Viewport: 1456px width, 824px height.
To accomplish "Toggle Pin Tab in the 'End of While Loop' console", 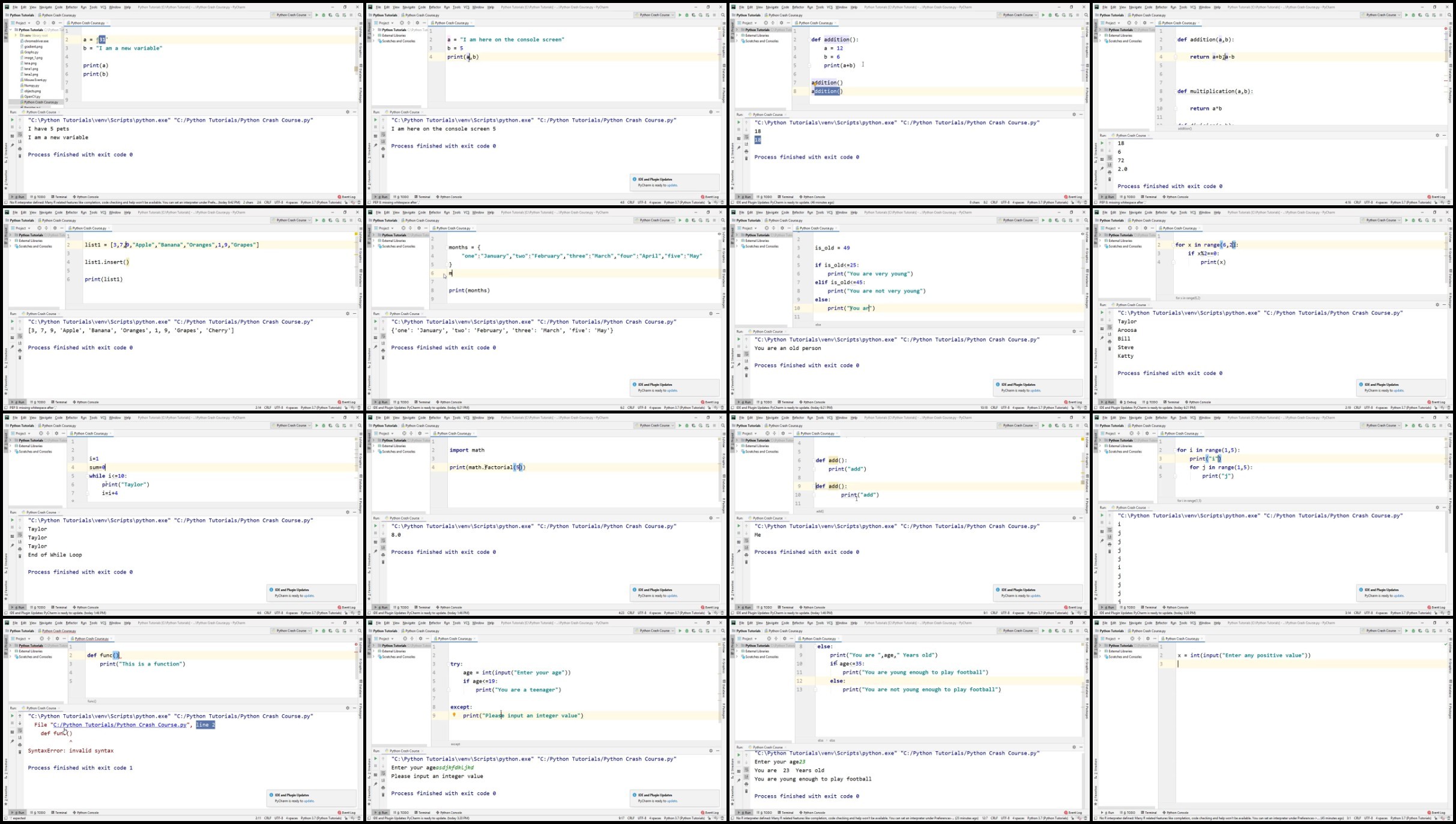I will (x=12, y=546).
